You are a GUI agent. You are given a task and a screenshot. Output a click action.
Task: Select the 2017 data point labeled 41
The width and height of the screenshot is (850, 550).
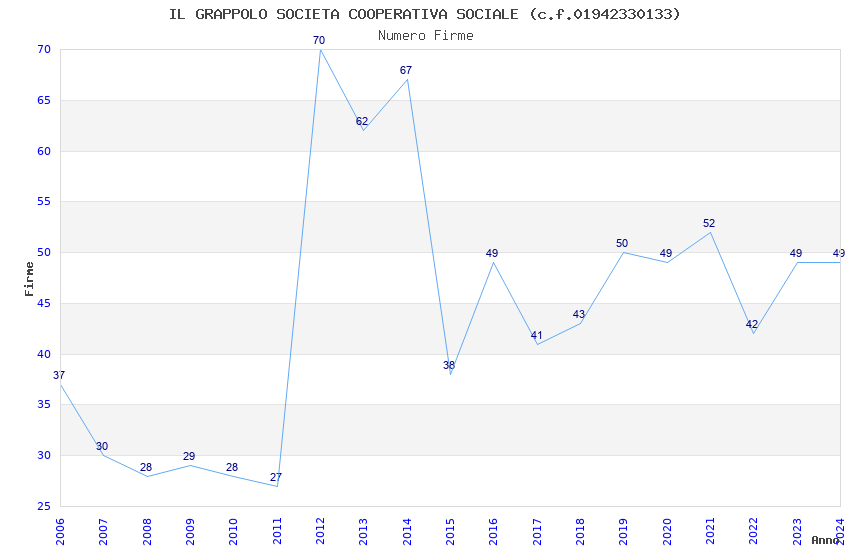[x=536, y=335]
